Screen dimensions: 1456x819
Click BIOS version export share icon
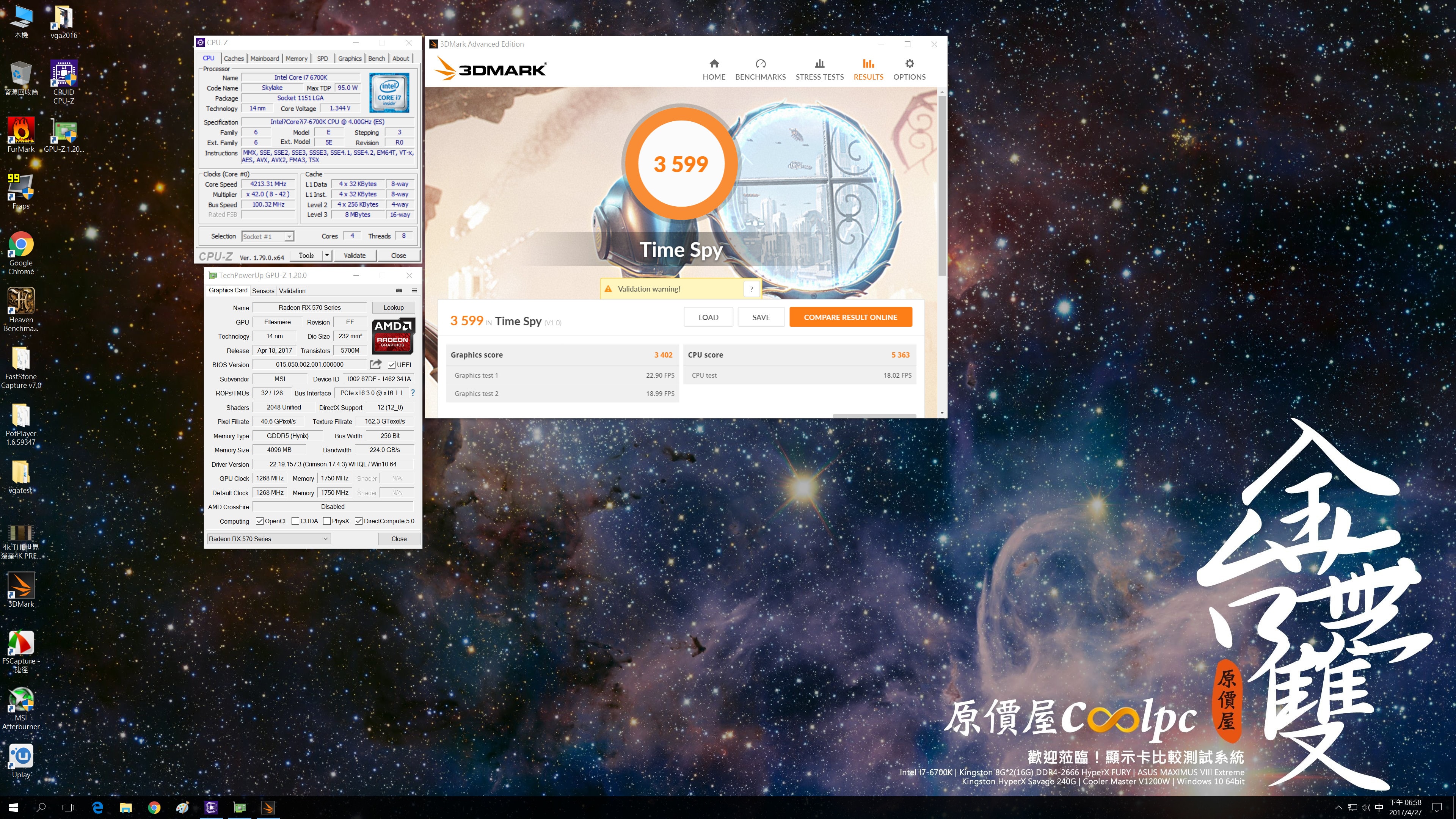(x=375, y=364)
